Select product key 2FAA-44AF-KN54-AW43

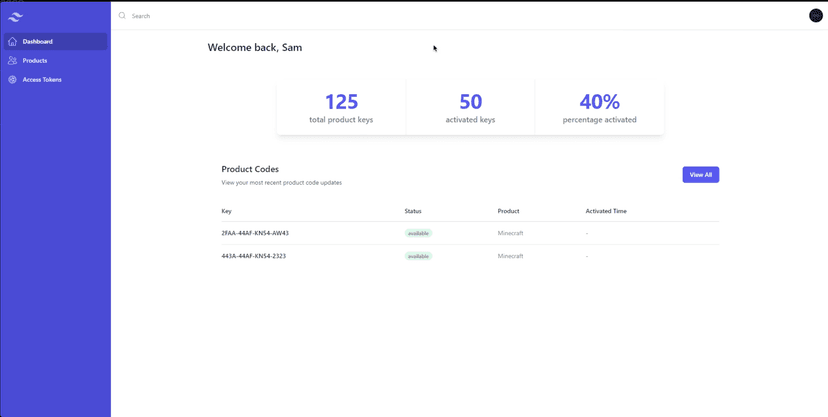(x=255, y=233)
